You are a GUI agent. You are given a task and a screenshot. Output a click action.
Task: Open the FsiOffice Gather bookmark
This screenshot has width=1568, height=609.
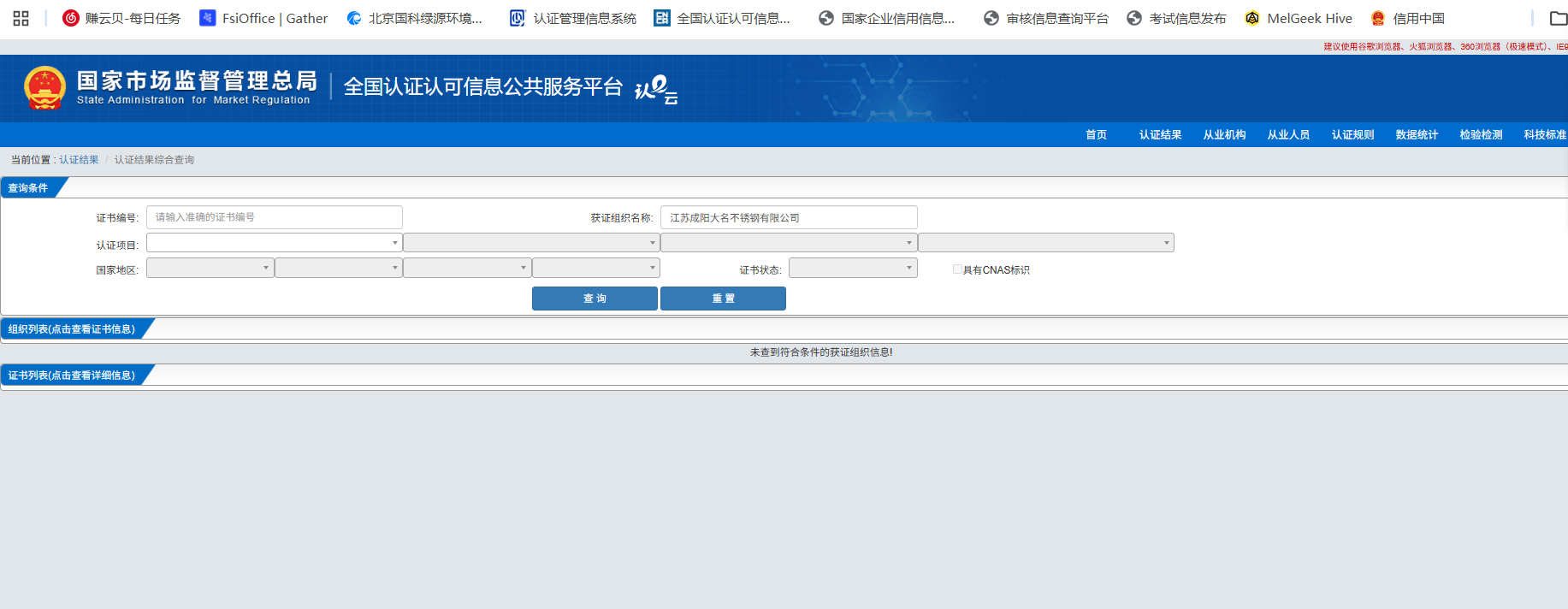263,18
